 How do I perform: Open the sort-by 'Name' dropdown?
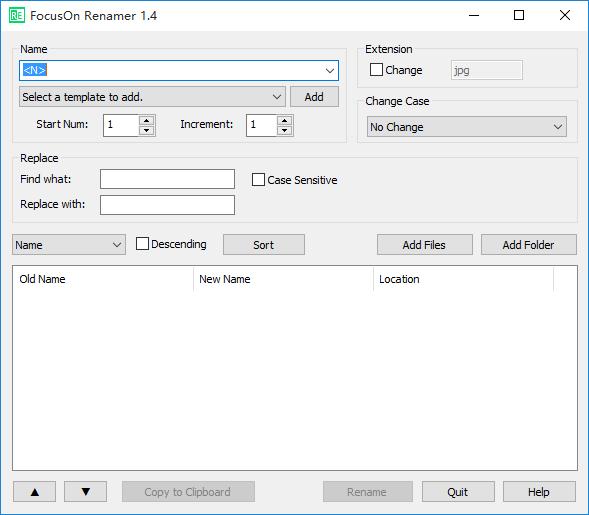69,245
